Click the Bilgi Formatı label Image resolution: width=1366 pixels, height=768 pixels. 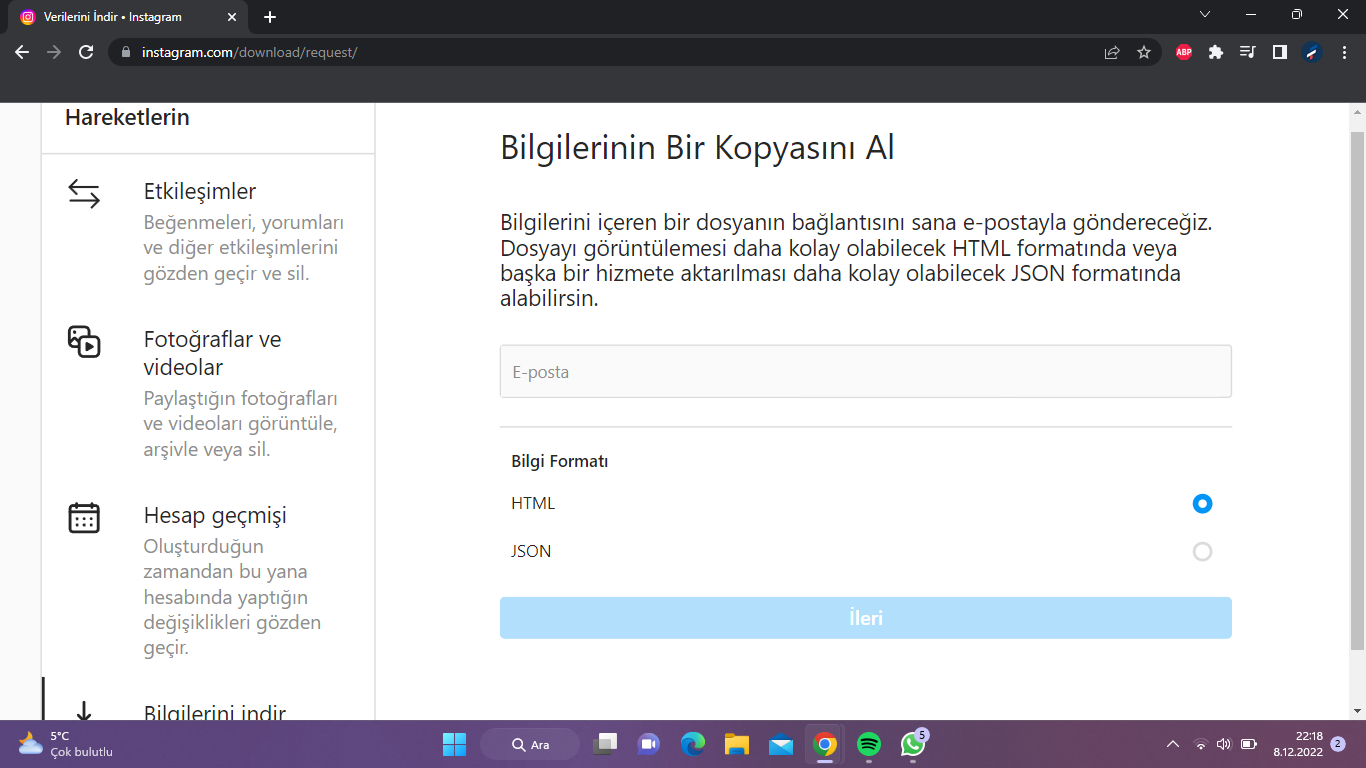560,462
